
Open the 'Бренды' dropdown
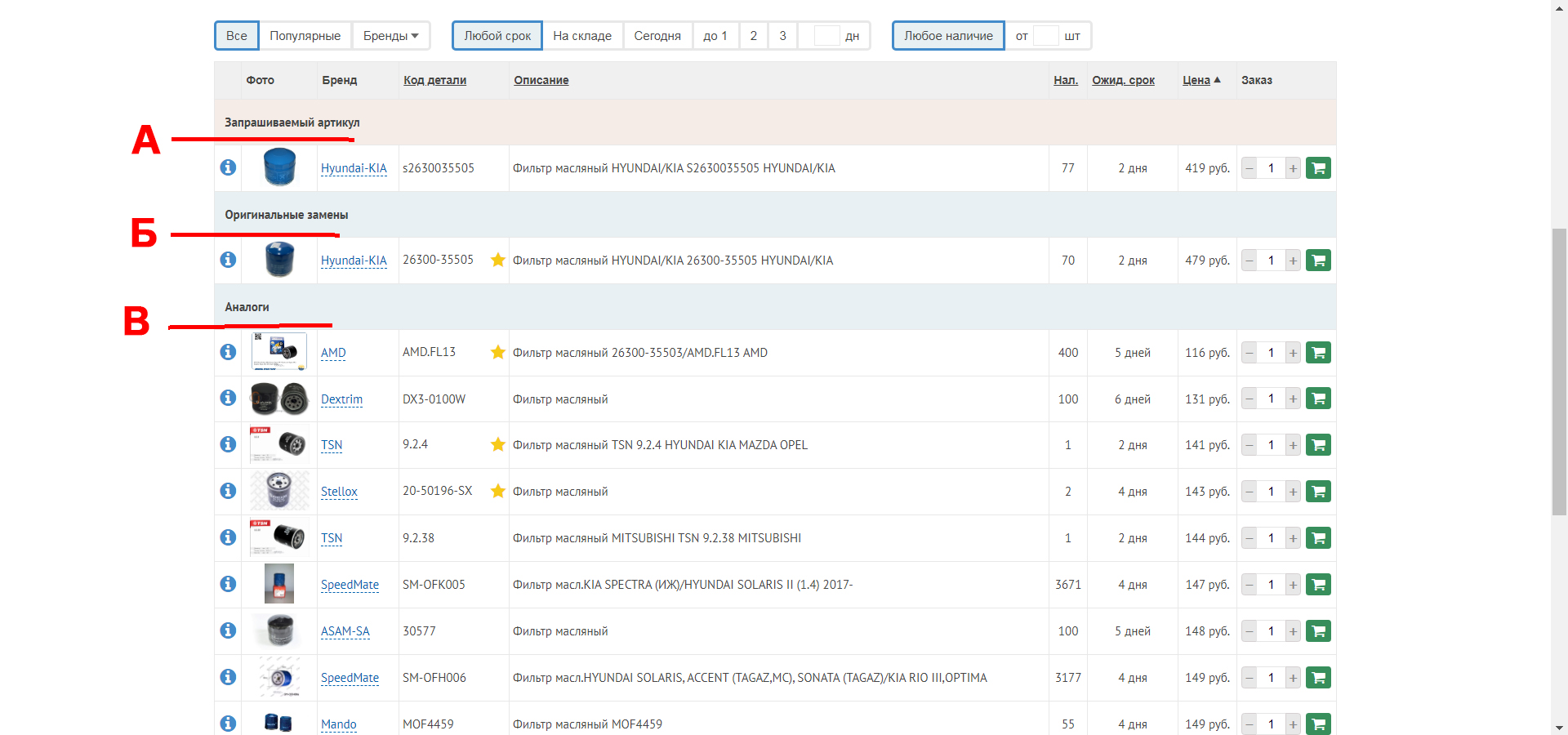pos(390,36)
